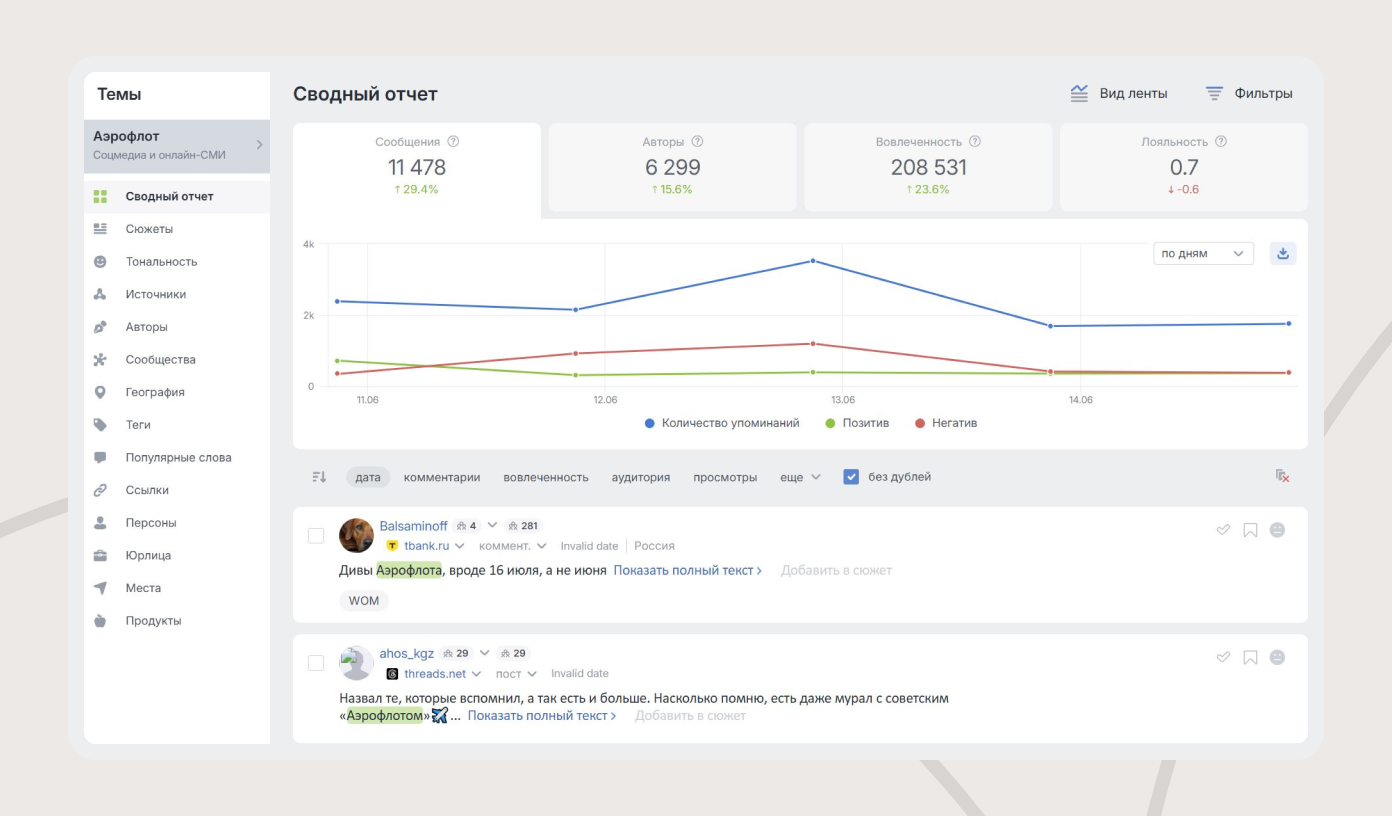Sort feed by вовлеченность

pos(546,477)
